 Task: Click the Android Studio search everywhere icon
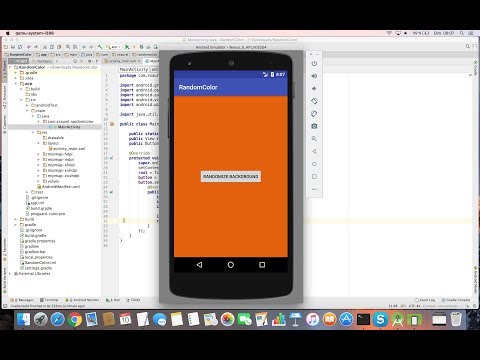(x=468, y=47)
